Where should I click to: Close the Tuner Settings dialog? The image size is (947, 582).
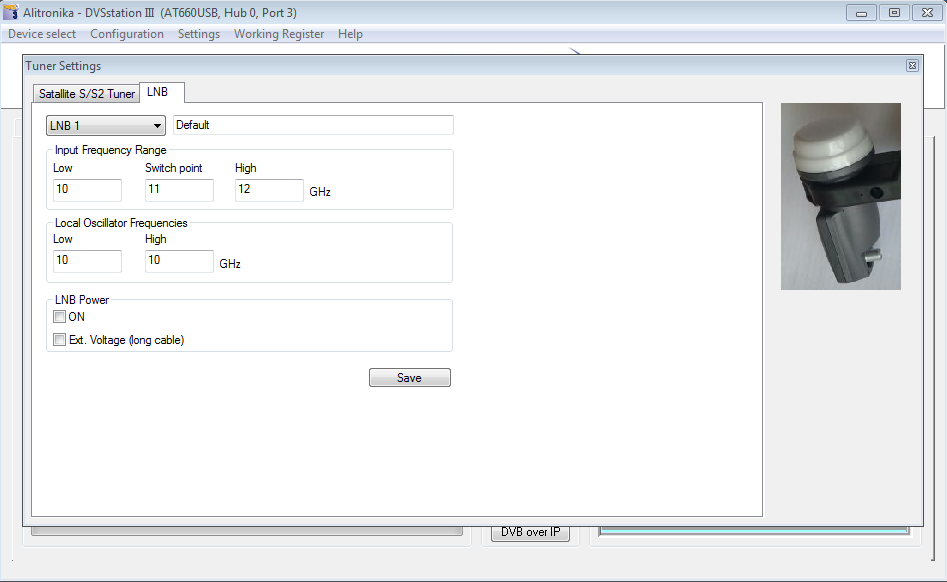coord(912,66)
